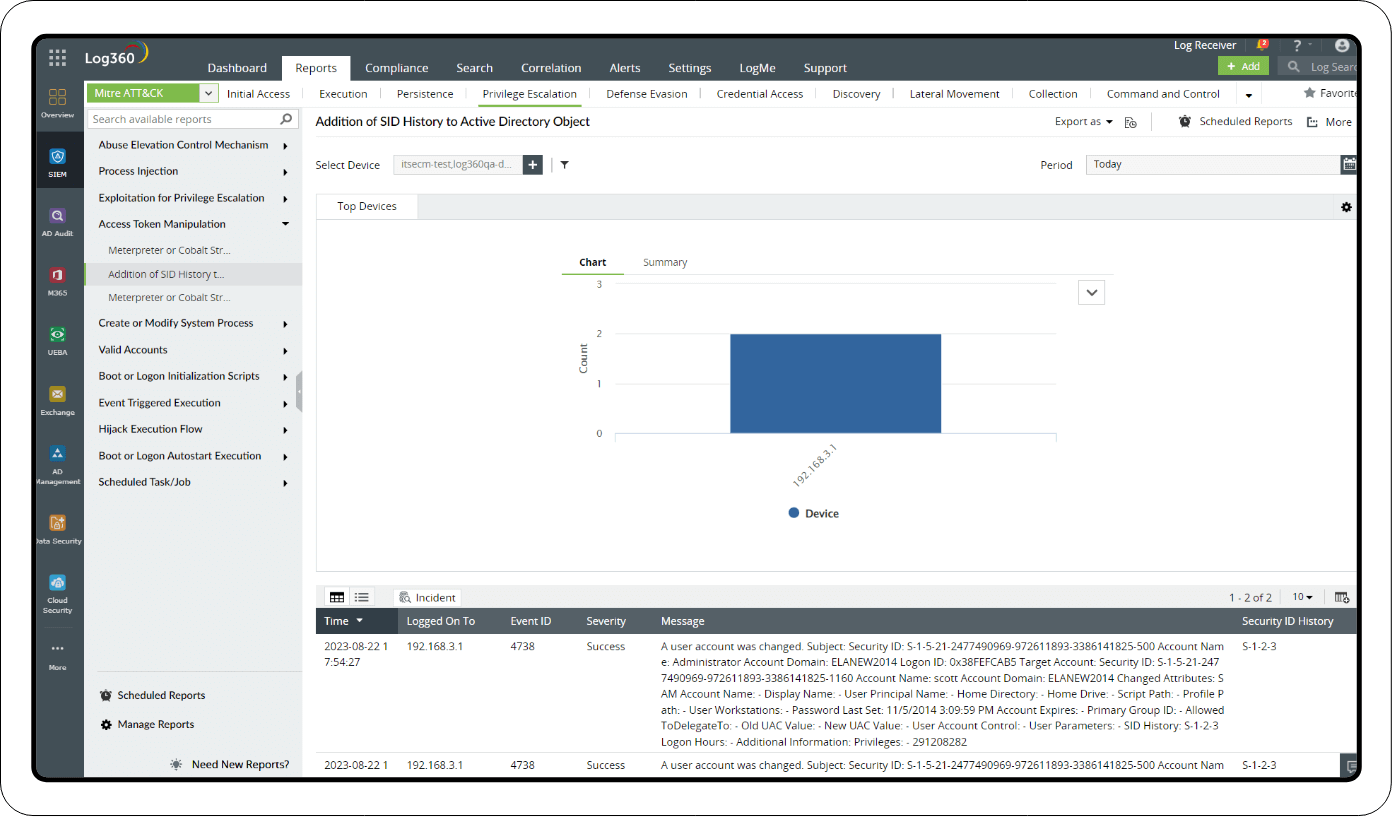Sort by Severity column header
This screenshot has height=817, width=1392.
pos(606,621)
